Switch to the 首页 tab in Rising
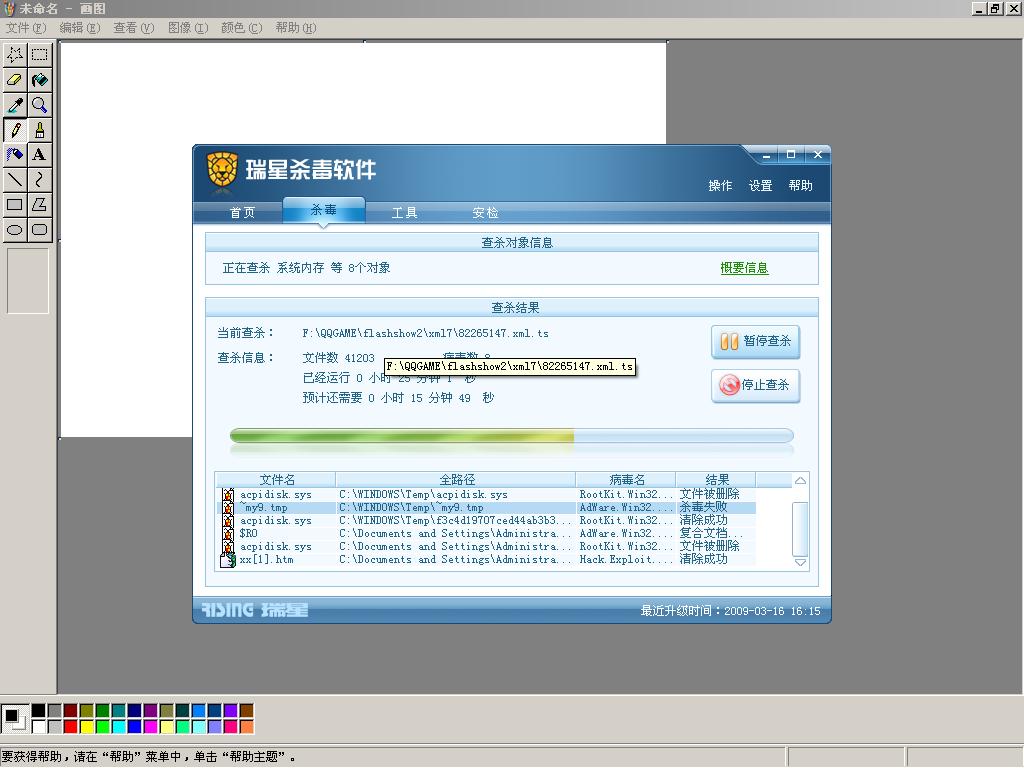Screen dimensions: 1024x768 pos(242,212)
